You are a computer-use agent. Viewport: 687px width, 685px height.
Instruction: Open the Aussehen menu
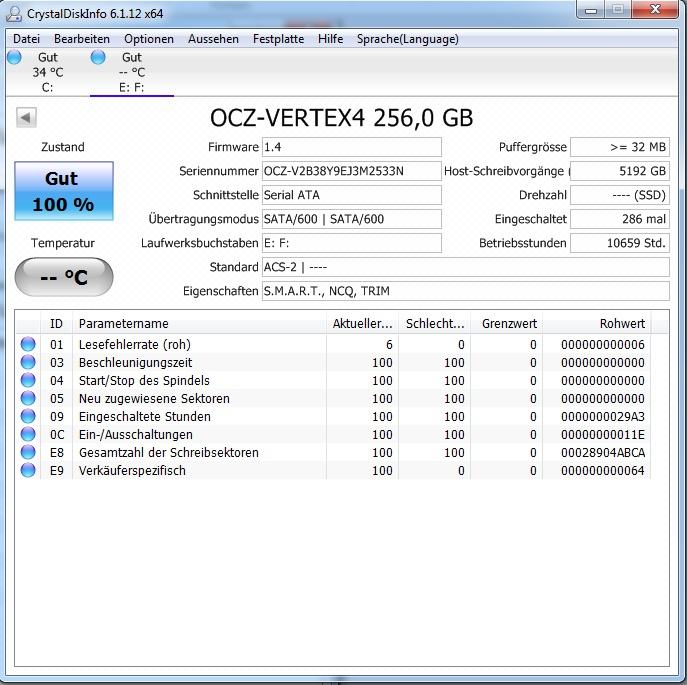[213, 39]
